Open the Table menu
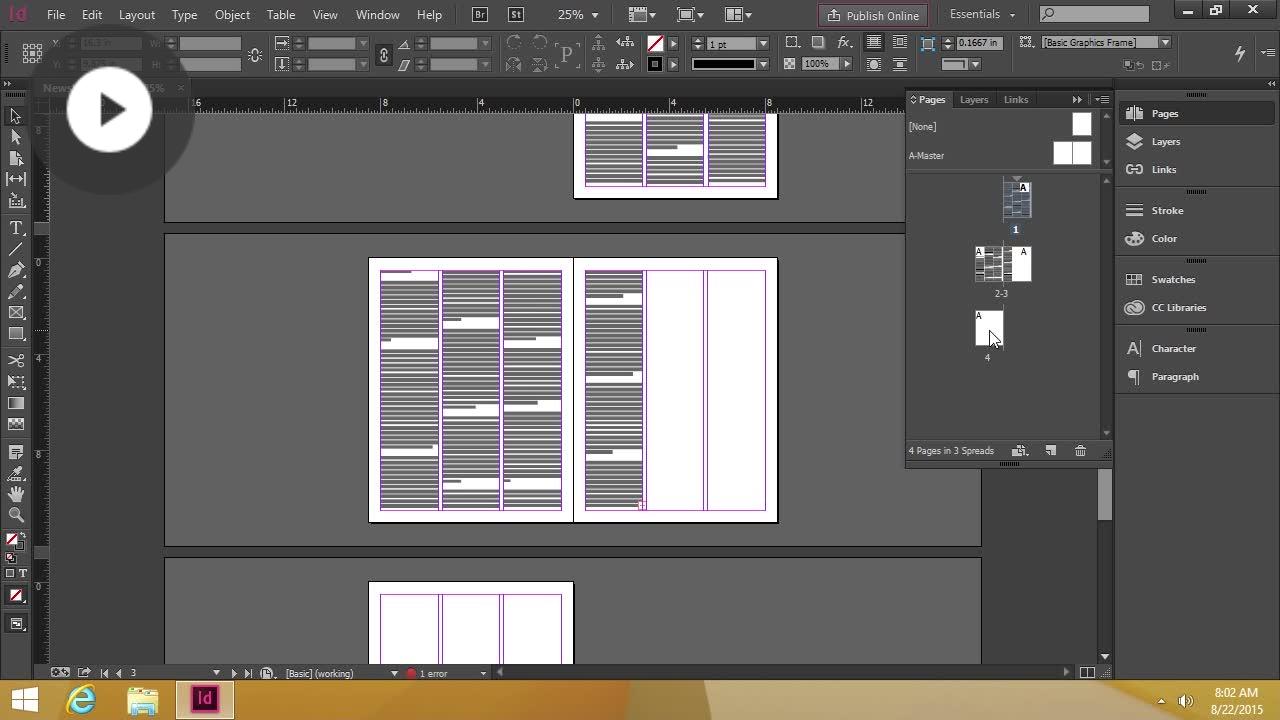 click(x=281, y=15)
